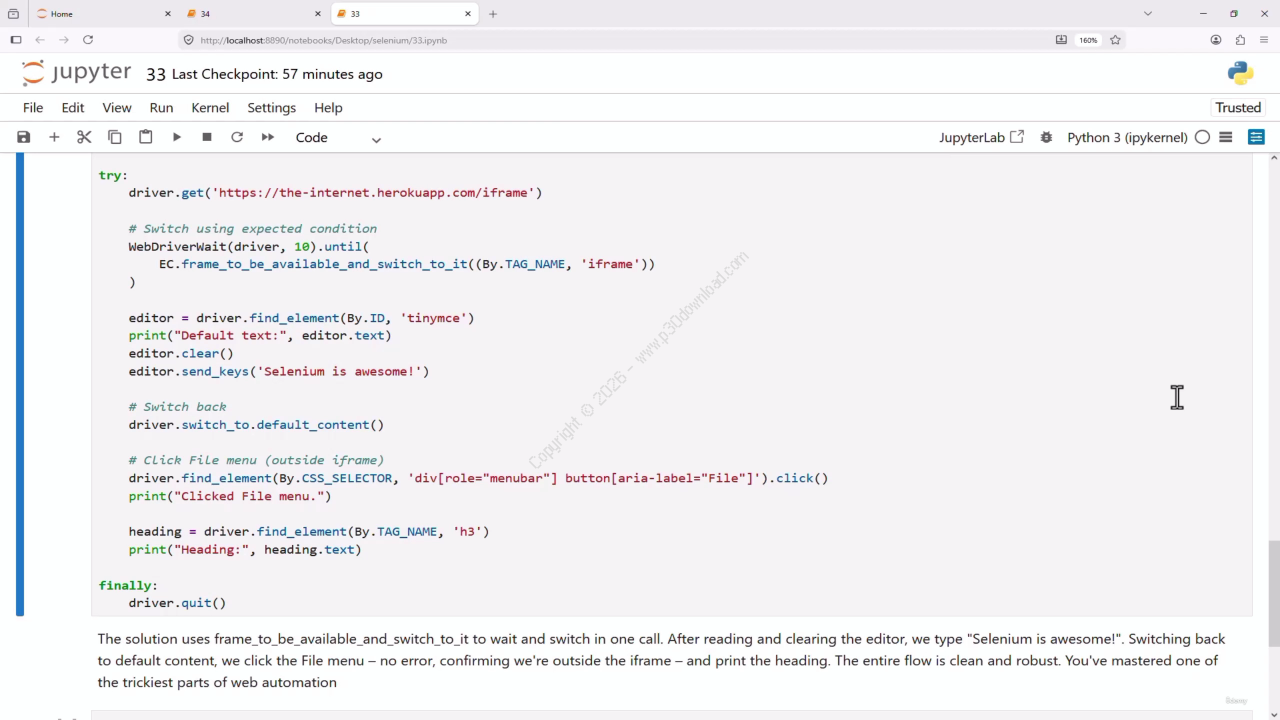Click Last Checkpoint: 57 minutes ago text
This screenshot has width=1280, height=720.
pos(277,74)
